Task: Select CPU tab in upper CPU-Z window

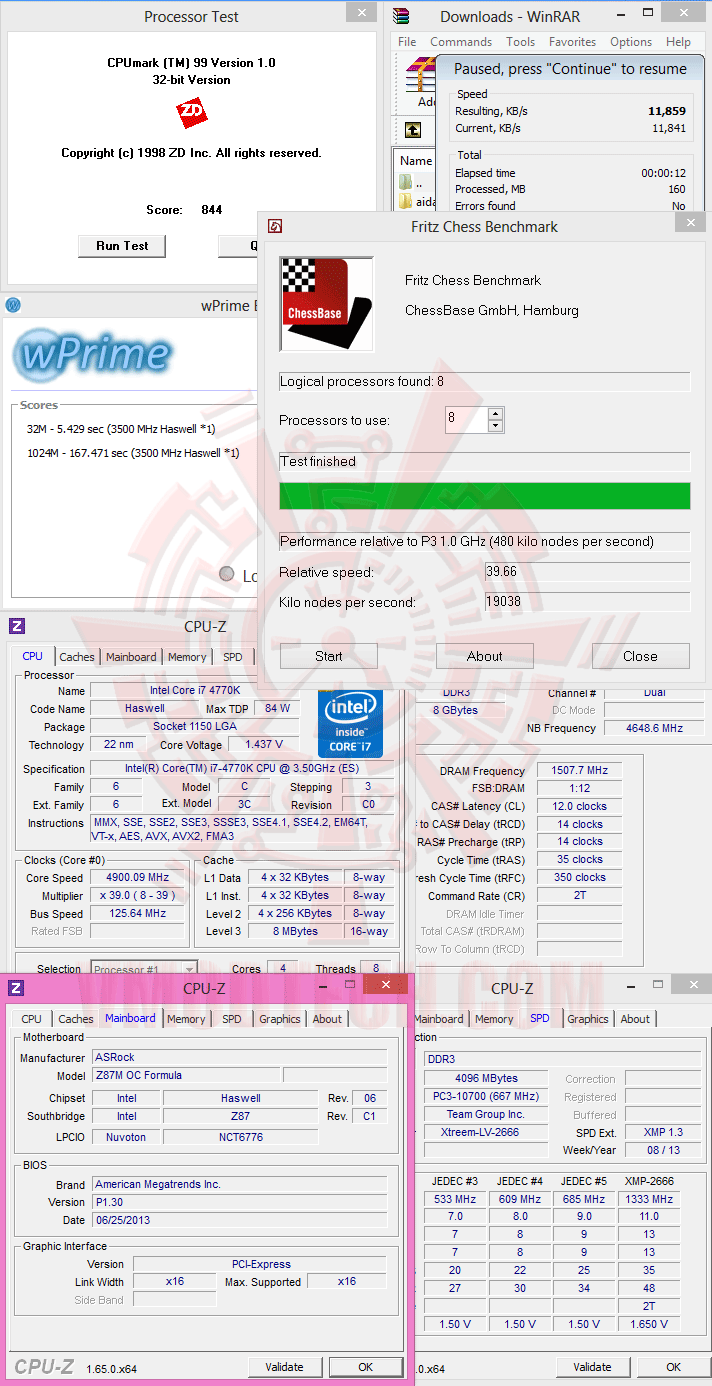Action: (33, 656)
